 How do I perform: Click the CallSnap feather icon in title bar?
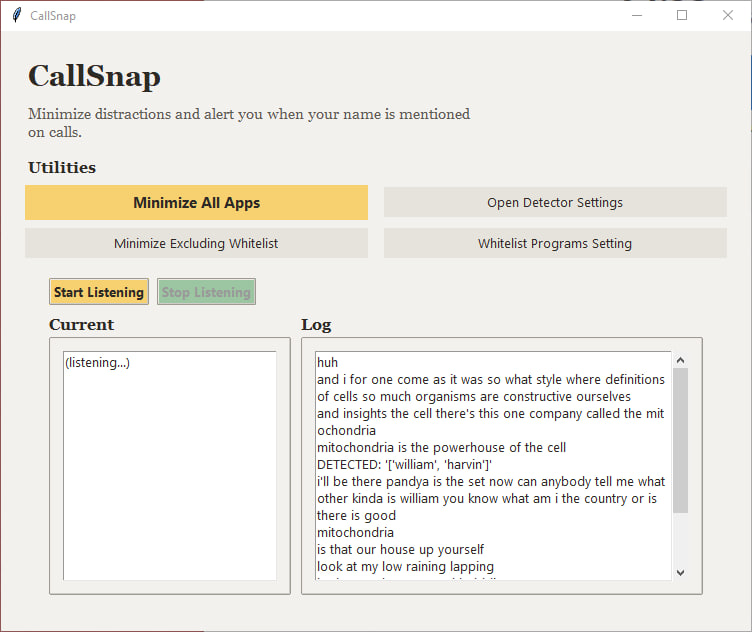coord(17,15)
